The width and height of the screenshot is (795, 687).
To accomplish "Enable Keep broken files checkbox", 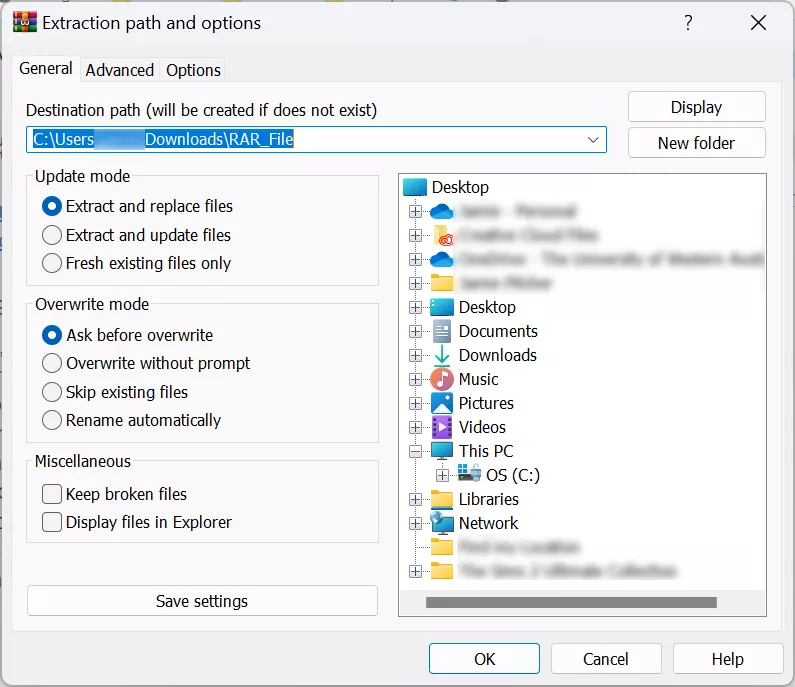I will (53, 494).
